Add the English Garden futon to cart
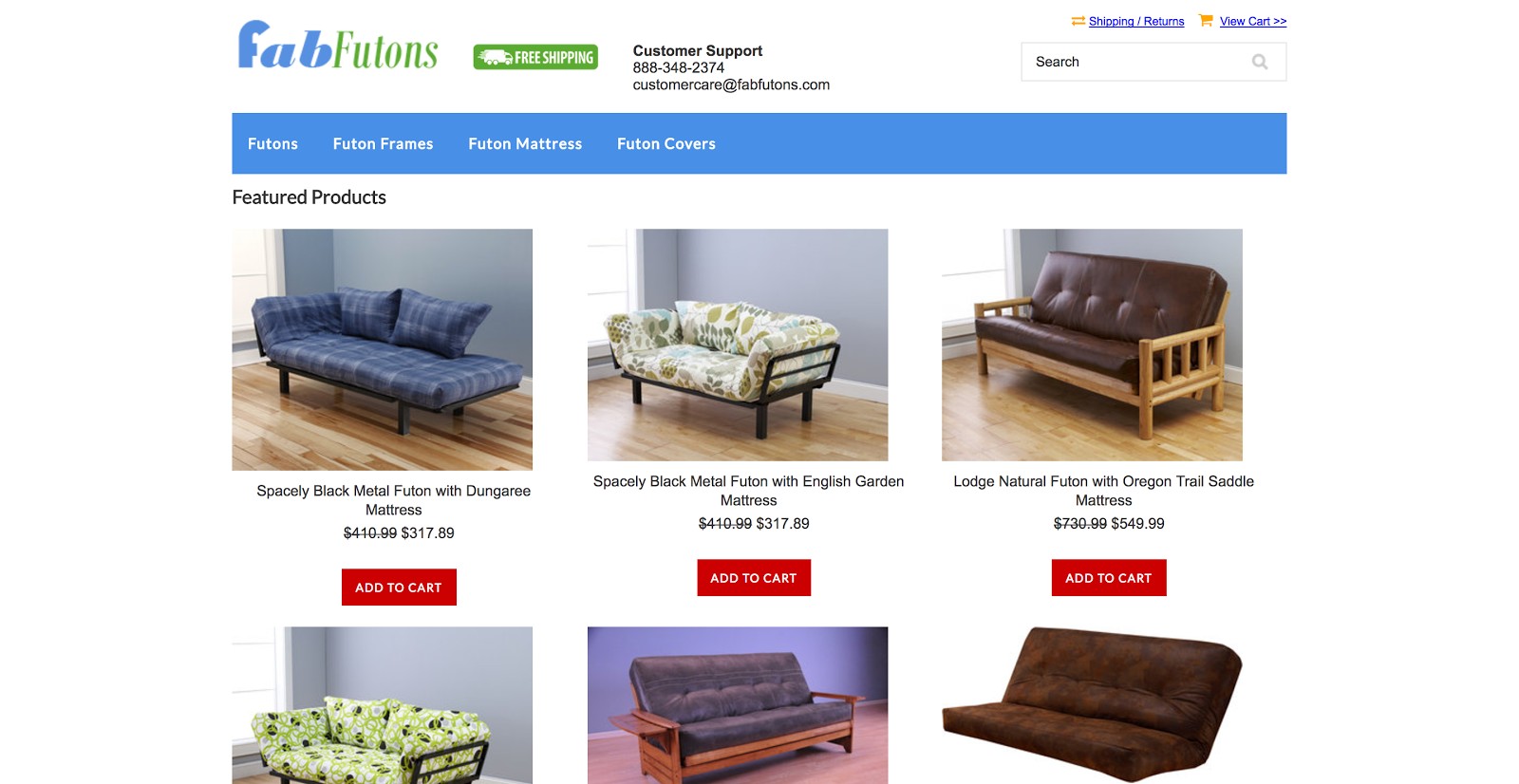Screen dimensions: 1519x784 [754, 578]
